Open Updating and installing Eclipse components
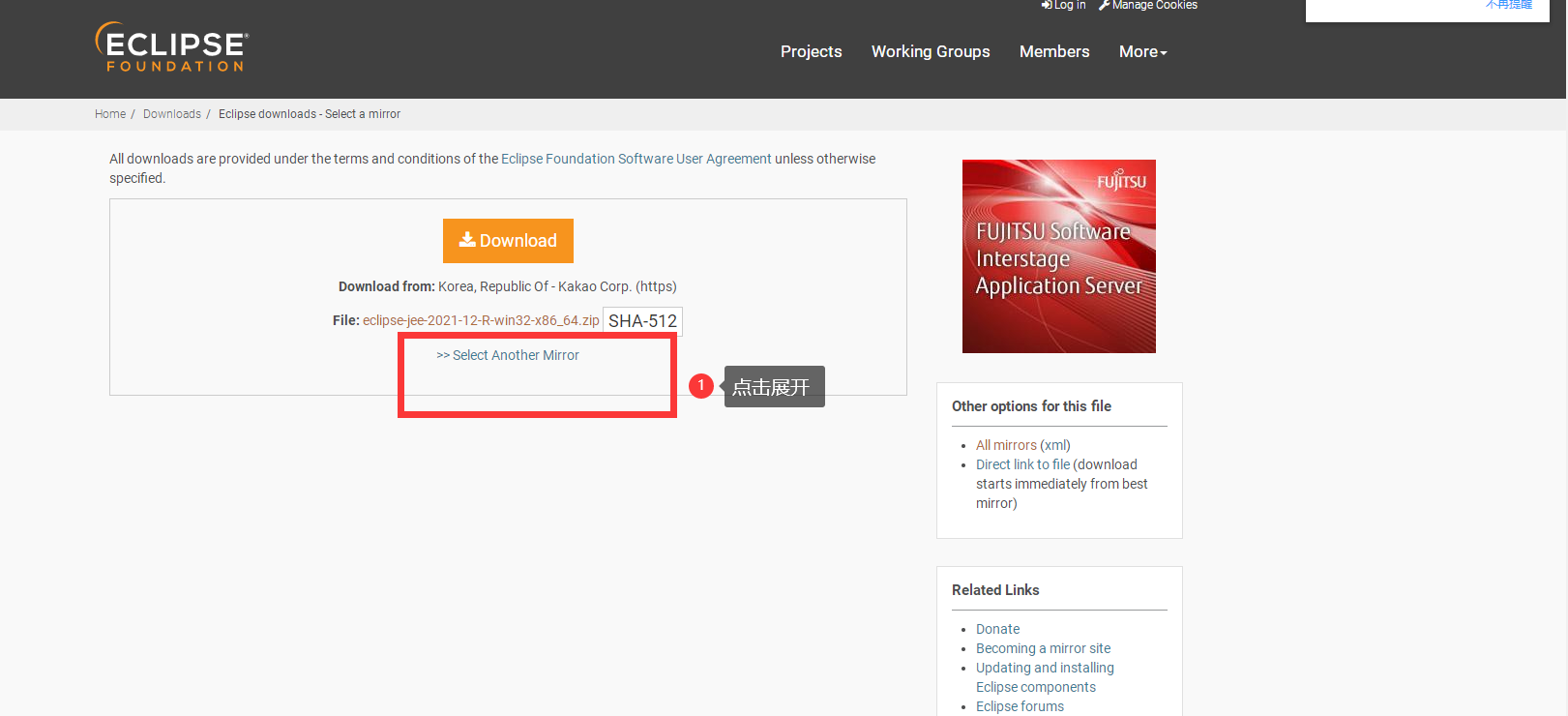The width and height of the screenshot is (1568, 716). (1045, 677)
